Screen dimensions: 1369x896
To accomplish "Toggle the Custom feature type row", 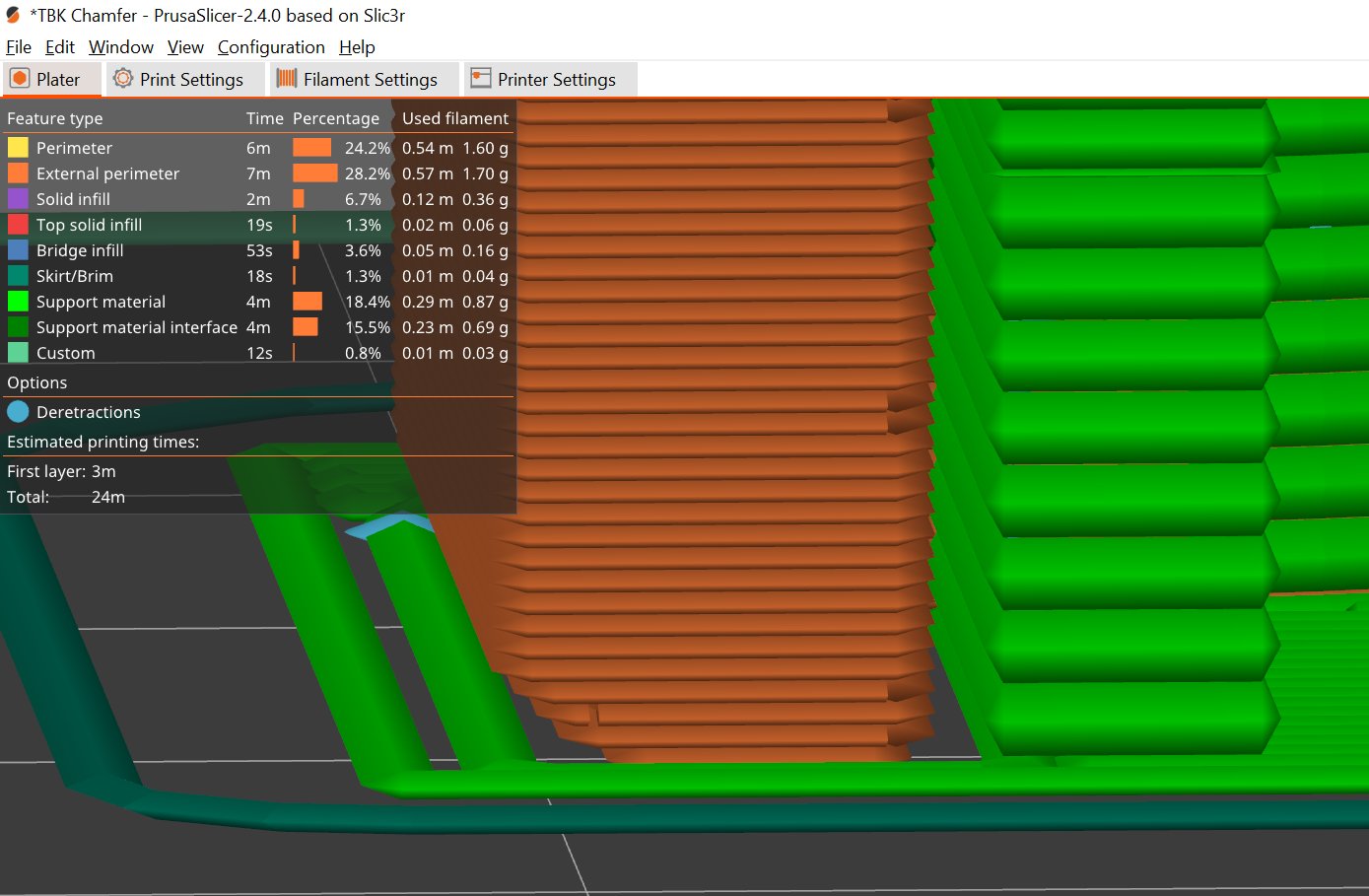I will pyautogui.click(x=257, y=353).
